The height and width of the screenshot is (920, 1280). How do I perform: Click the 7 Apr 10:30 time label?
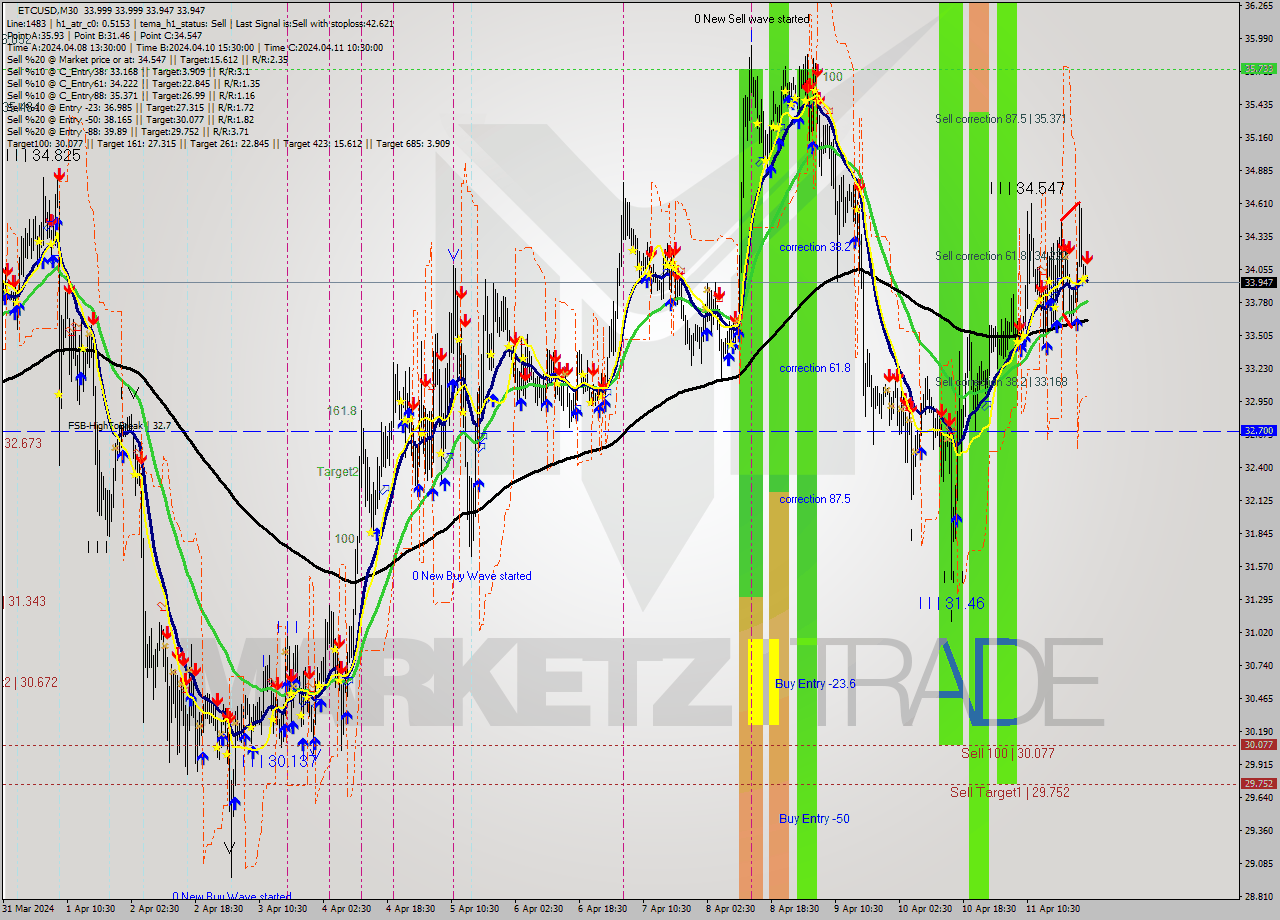[x=666, y=909]
